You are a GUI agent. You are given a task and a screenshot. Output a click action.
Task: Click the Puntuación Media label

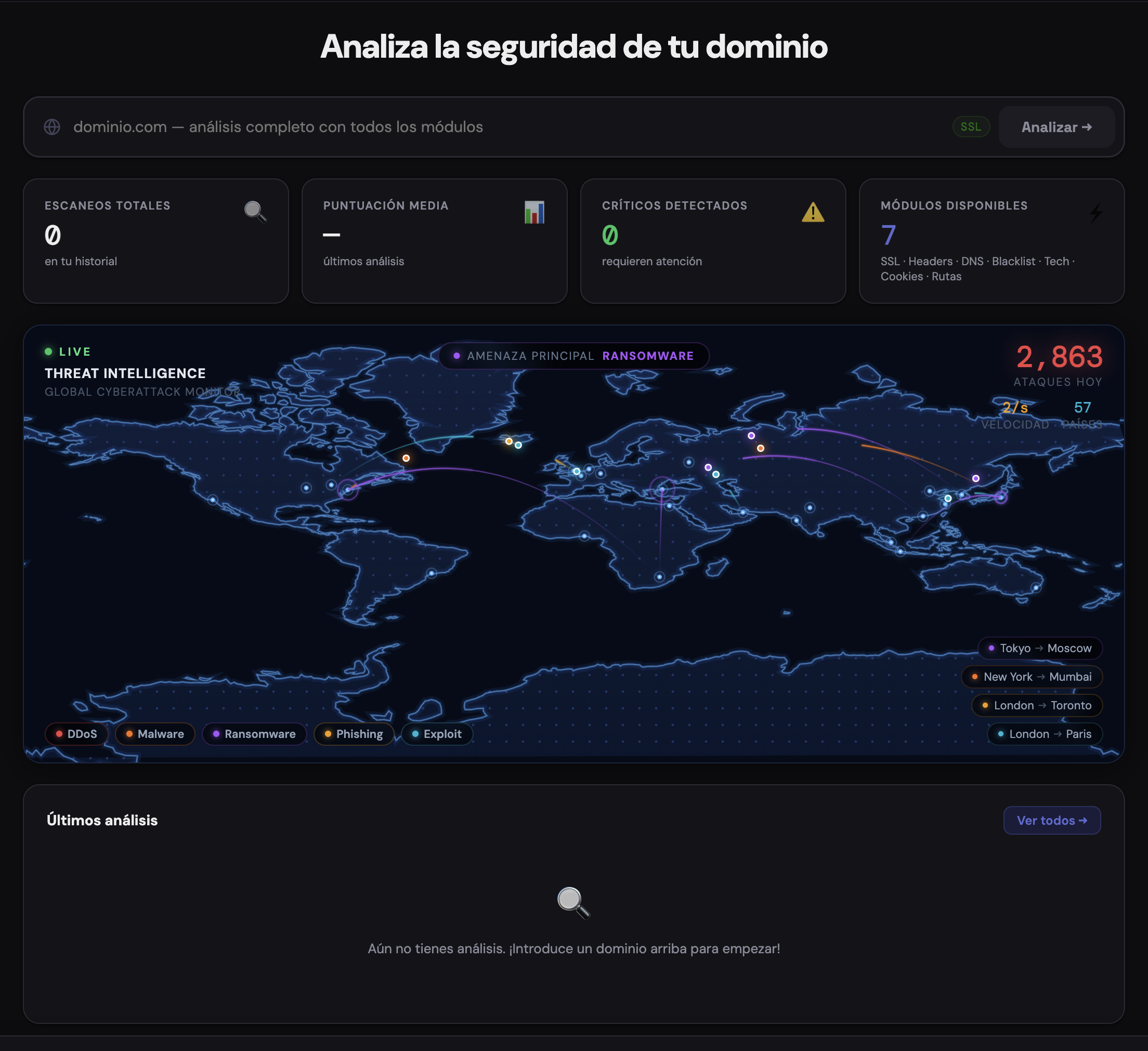pos(386,205)
